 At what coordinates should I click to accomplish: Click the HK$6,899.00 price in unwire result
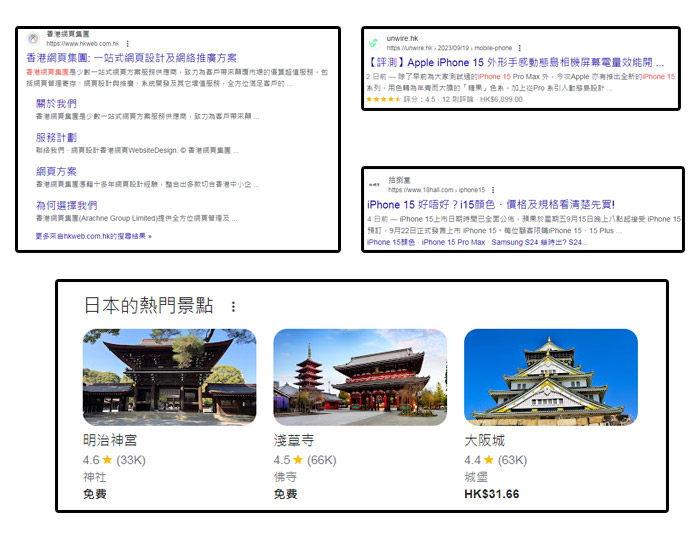click(501, 99)
